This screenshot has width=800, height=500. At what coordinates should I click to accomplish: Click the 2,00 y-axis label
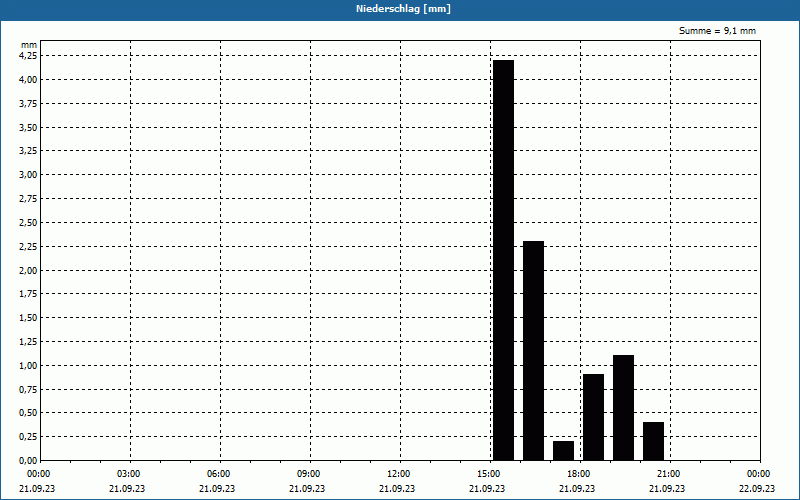pyautogui.click(x=28, y=270)
